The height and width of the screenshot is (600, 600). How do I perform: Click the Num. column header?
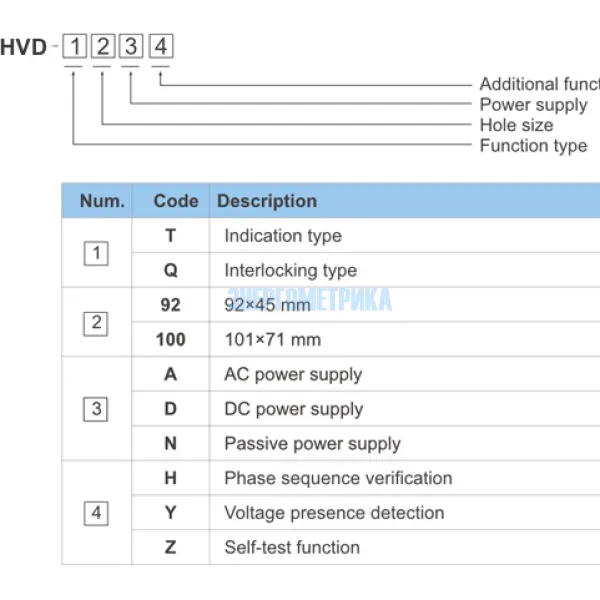tap(102, 201)
